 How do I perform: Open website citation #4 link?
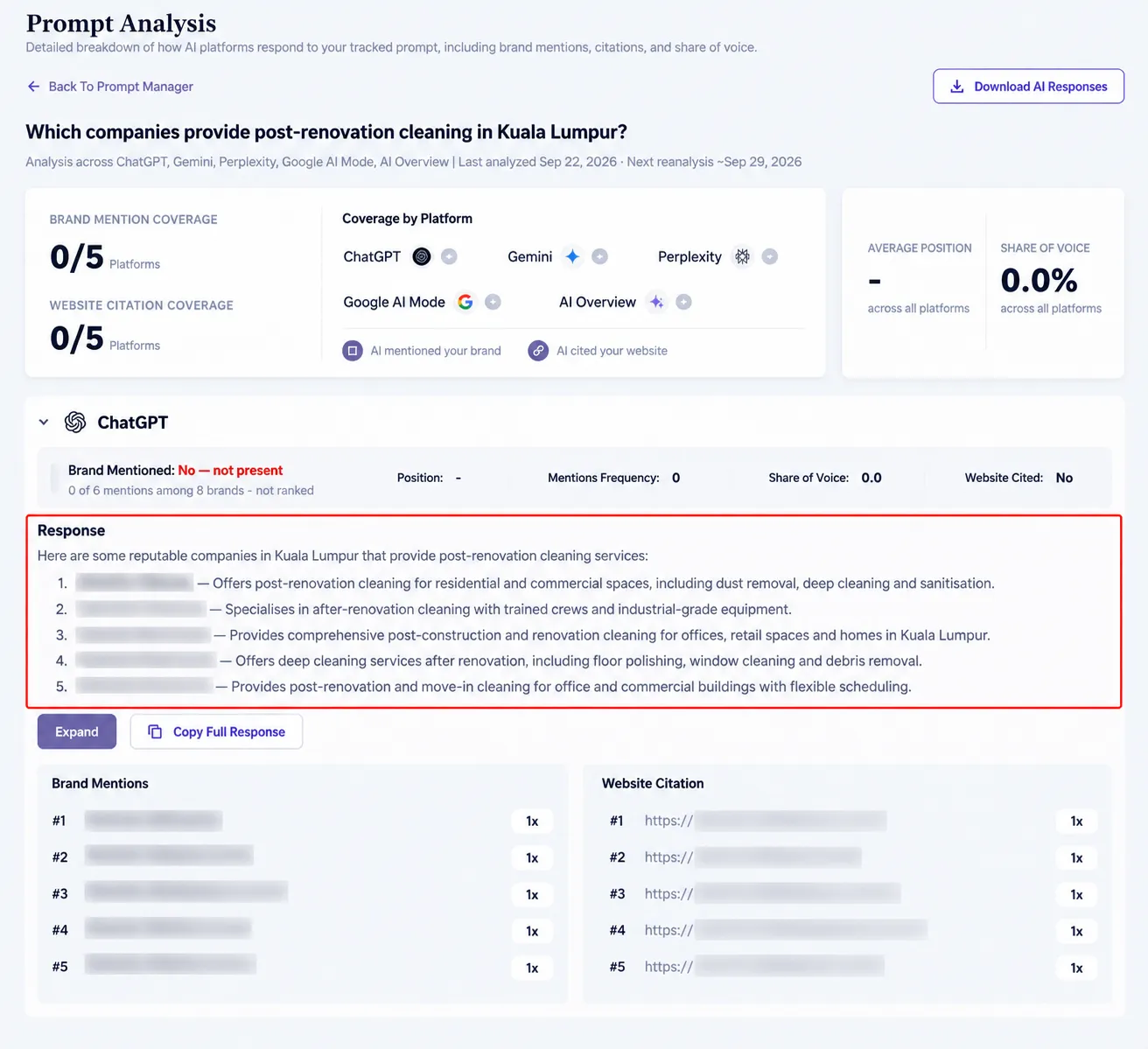(786, 930)
